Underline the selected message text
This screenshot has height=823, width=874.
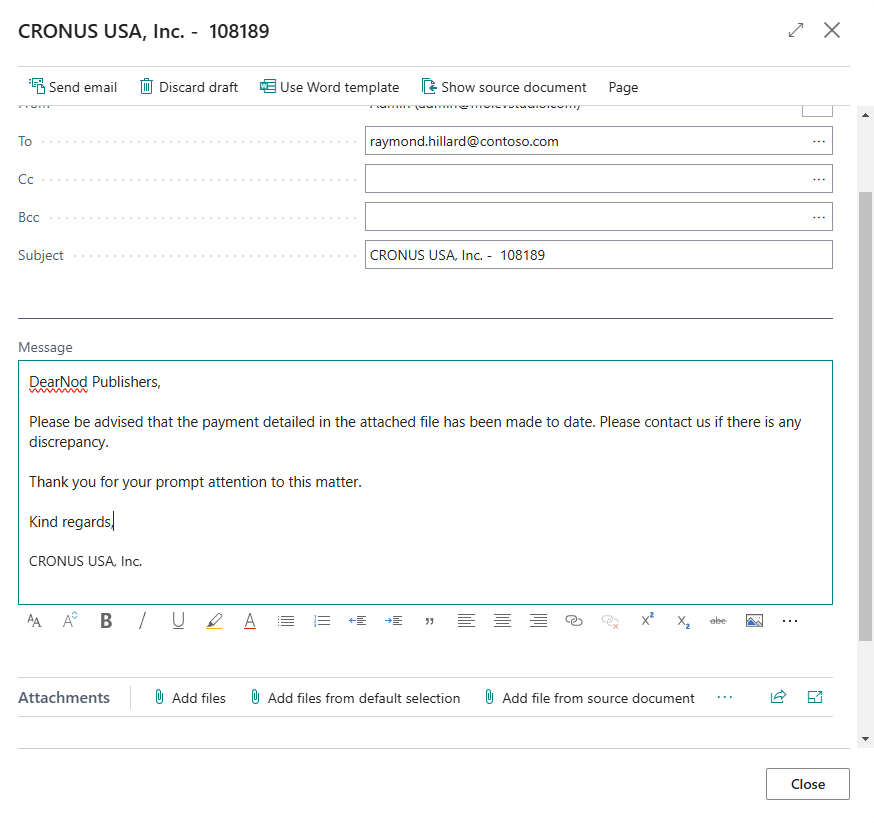point(178,620)
